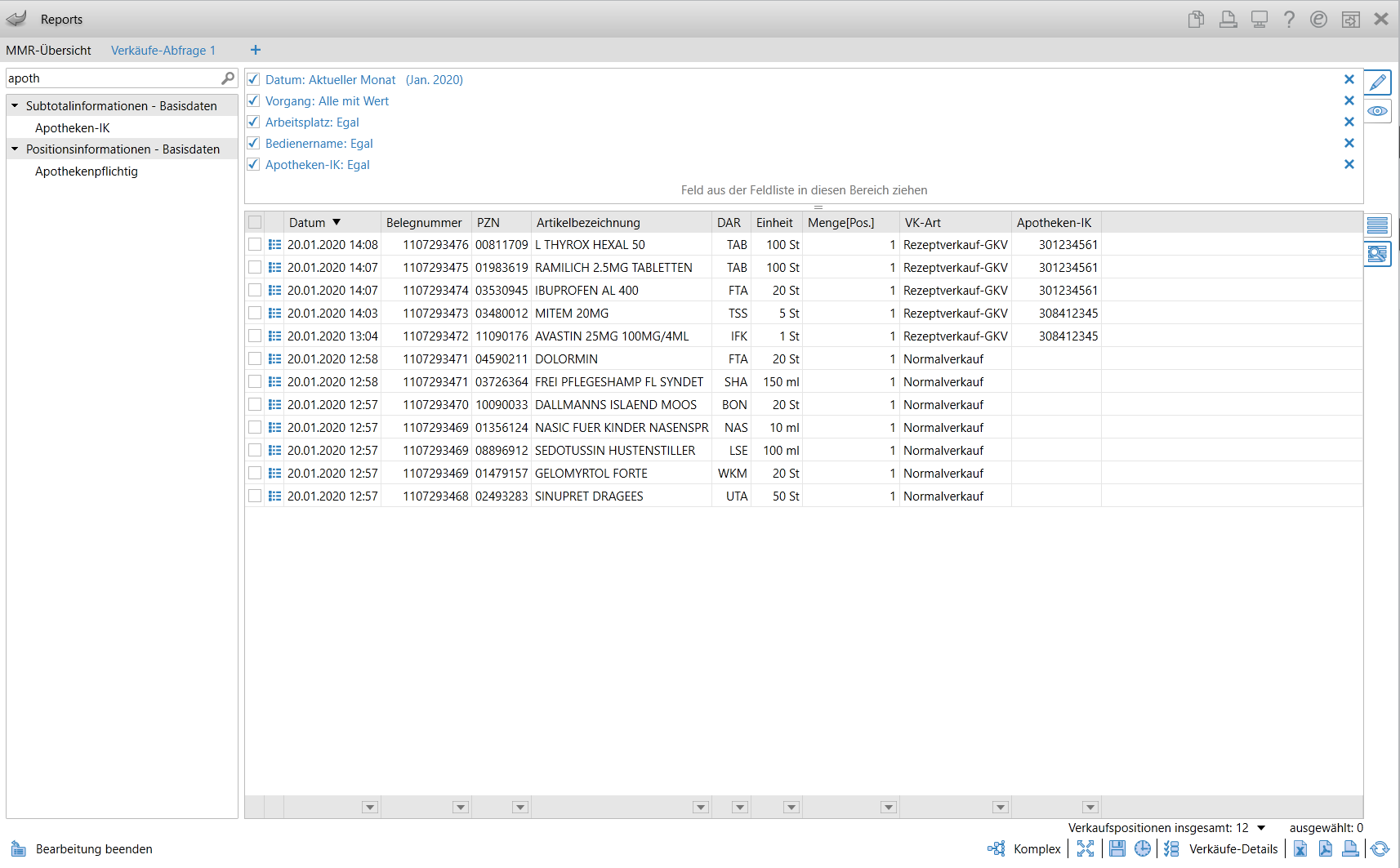
Task: Click the search magnifier icon in field list
Action: [228, 78]
